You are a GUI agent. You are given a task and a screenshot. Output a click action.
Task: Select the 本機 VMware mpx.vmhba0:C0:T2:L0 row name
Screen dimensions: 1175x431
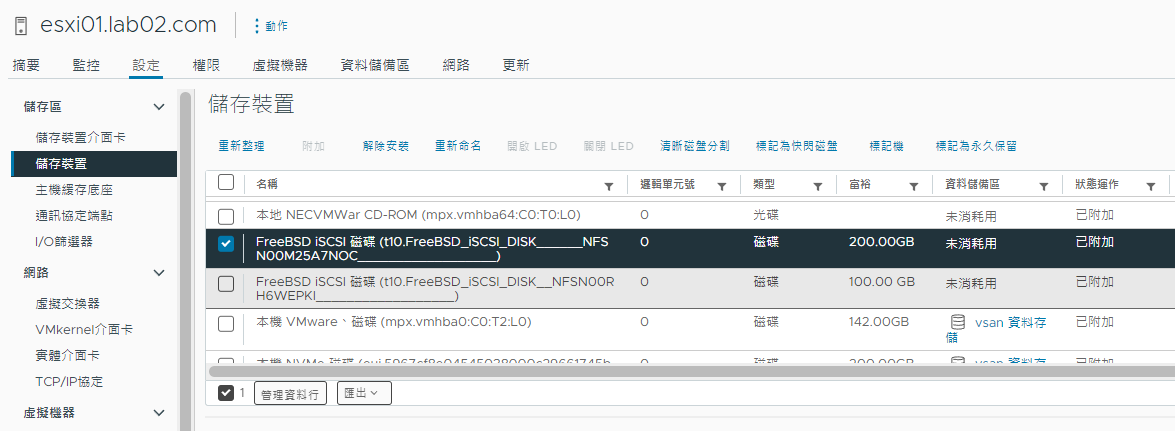(x=394, y=322)
